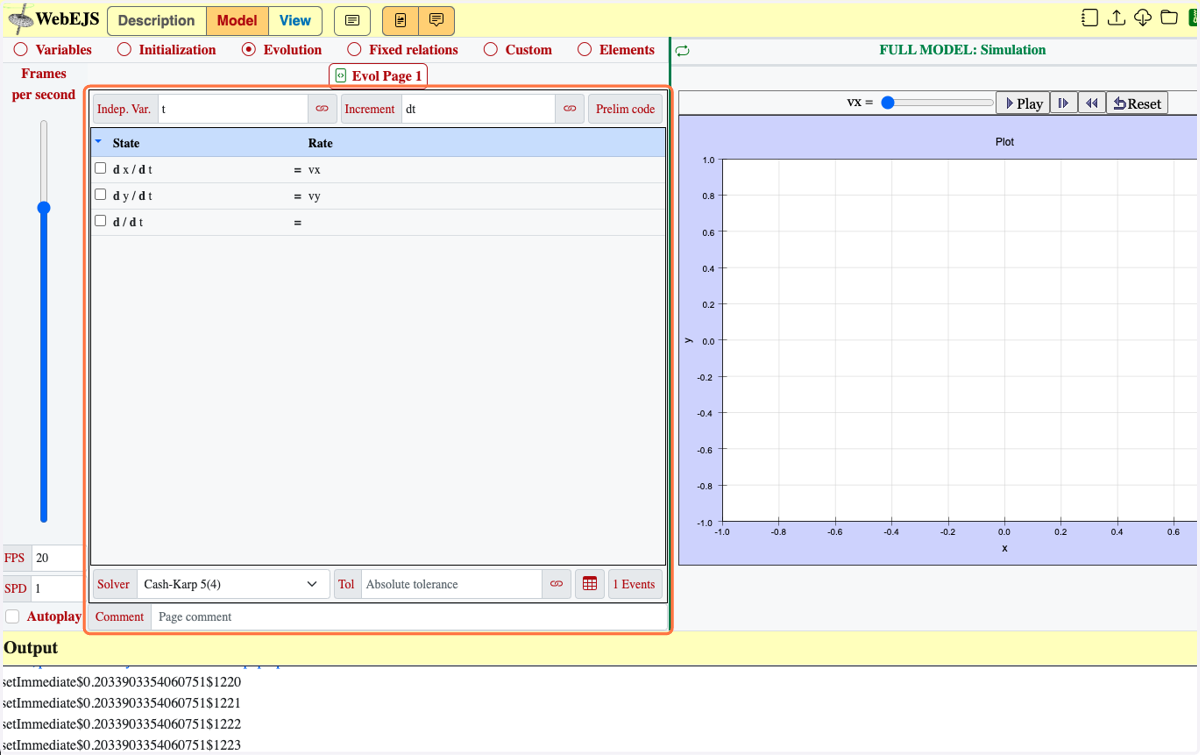Click the rate cell showing vy
This screenshot has height=755, width=1200.
tap(314, 195)
